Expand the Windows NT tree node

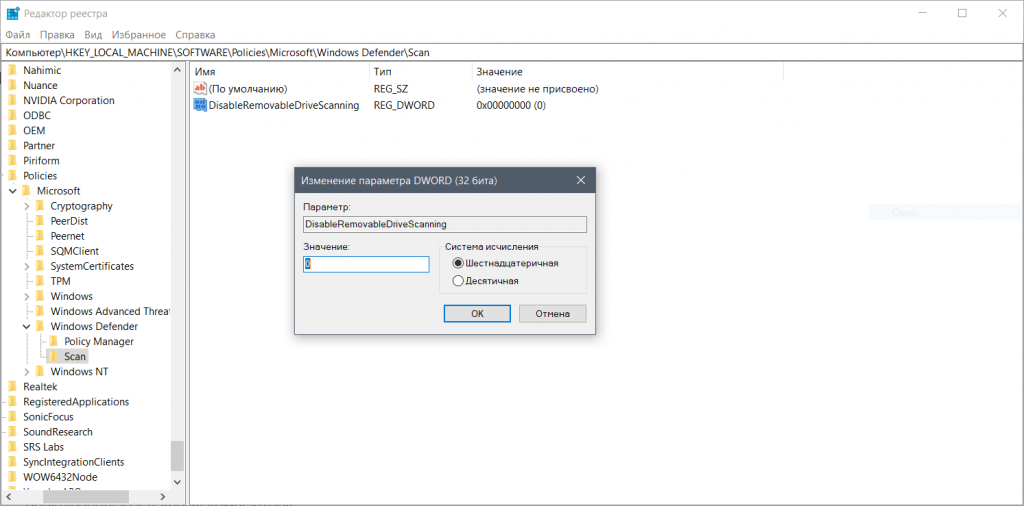click(26, 372)
